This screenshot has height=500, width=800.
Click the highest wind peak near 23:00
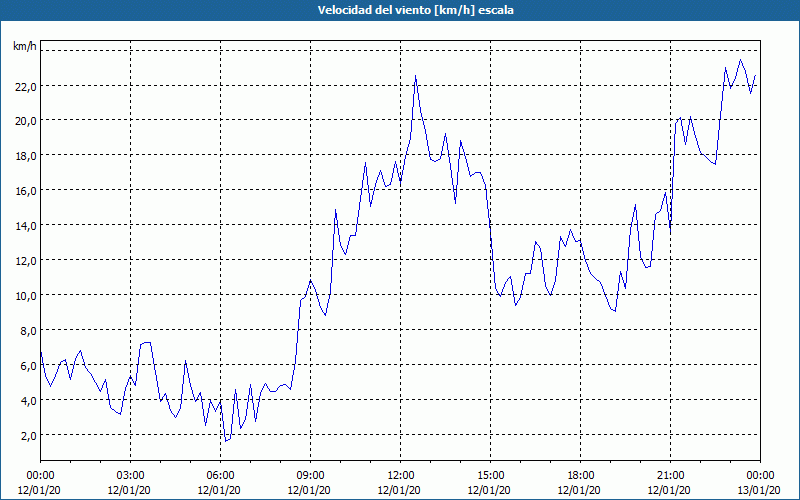click(x=741, y=60)
